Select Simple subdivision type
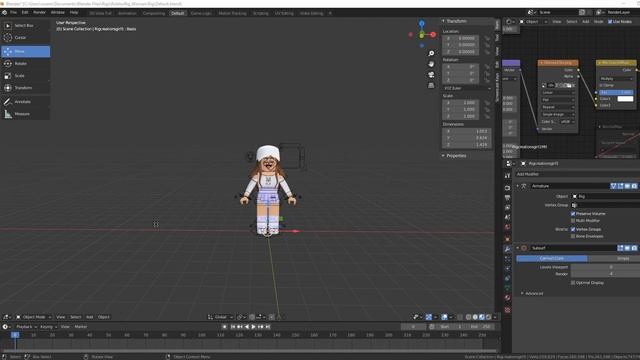The image size is (640, 360). pyautogui.click(x=614, y=259)
